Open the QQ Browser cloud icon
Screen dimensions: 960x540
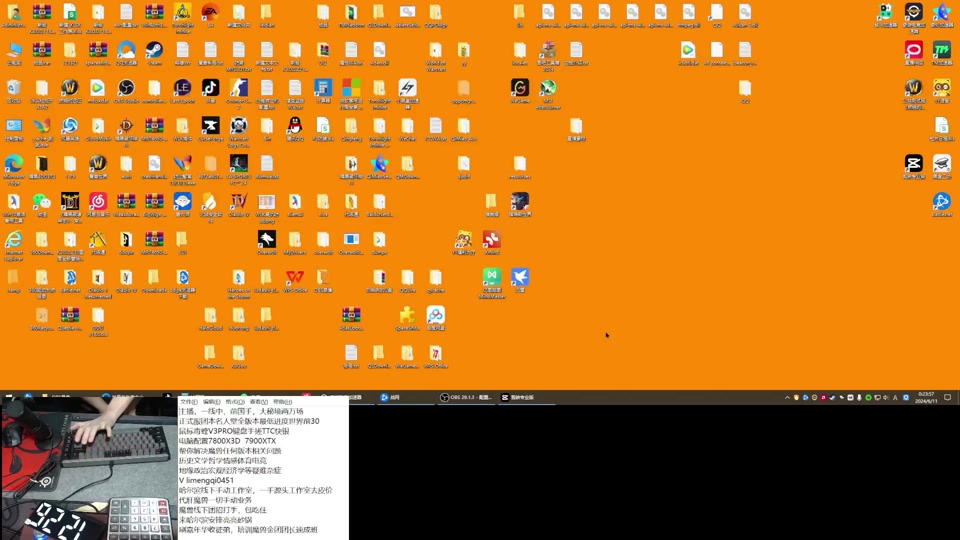126,50
